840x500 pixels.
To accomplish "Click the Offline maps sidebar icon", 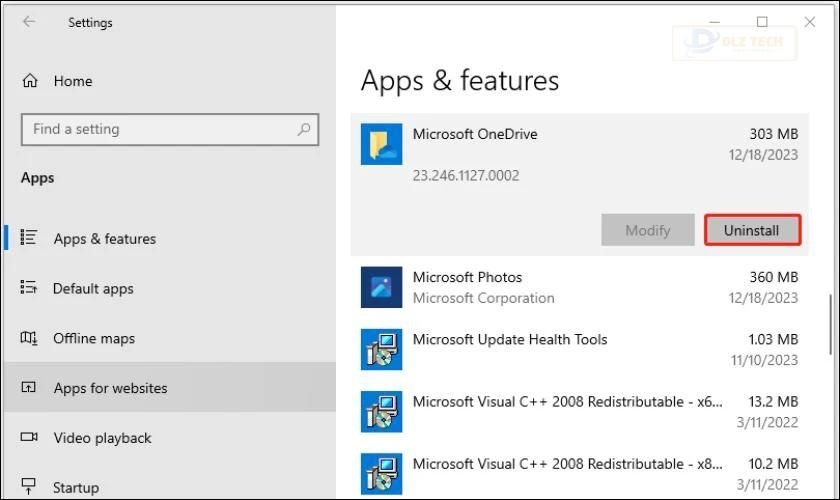I will [x=29, y=338].
